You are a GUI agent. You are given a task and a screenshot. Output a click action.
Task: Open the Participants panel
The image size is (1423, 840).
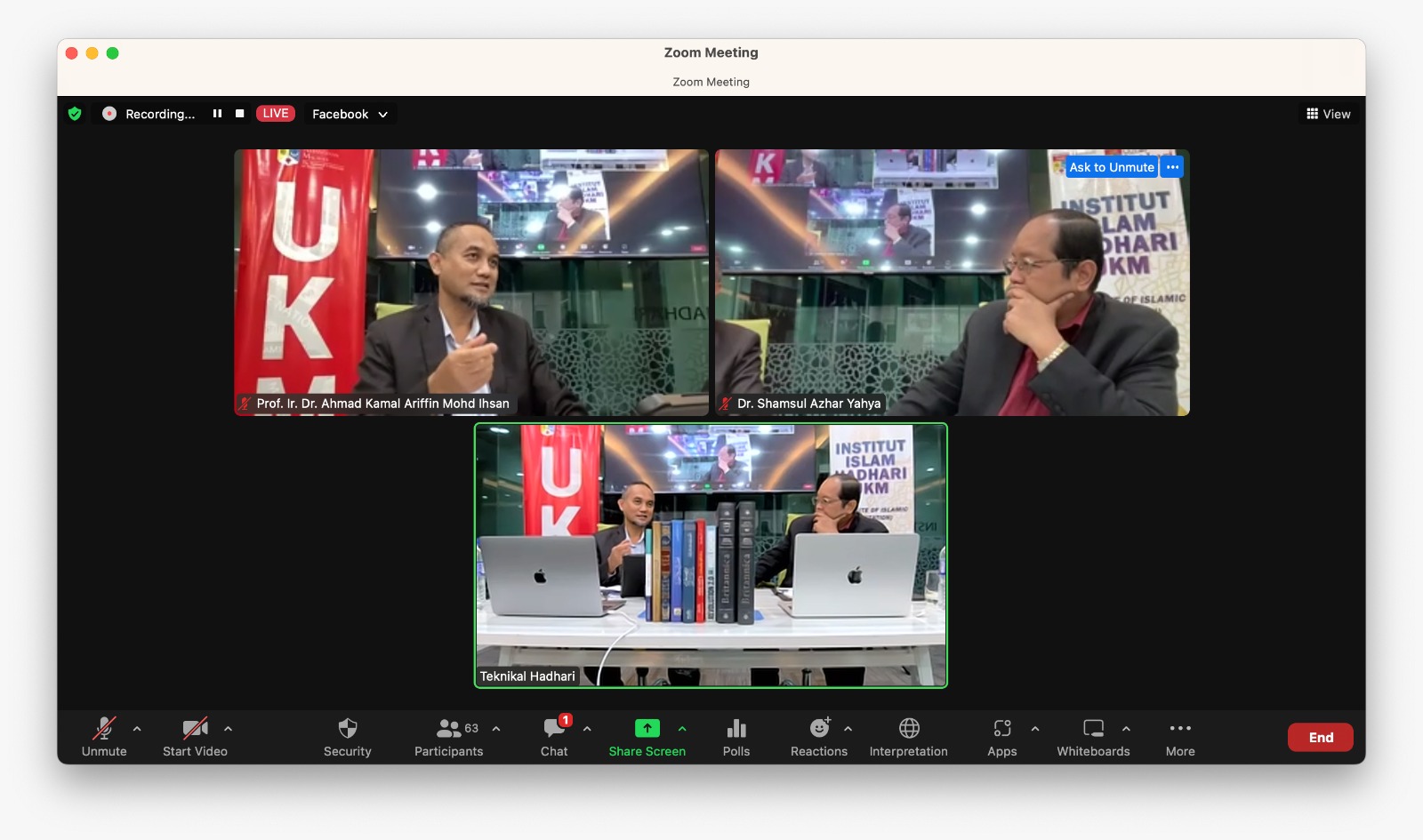pyautogui.click(x=449, y=730)
